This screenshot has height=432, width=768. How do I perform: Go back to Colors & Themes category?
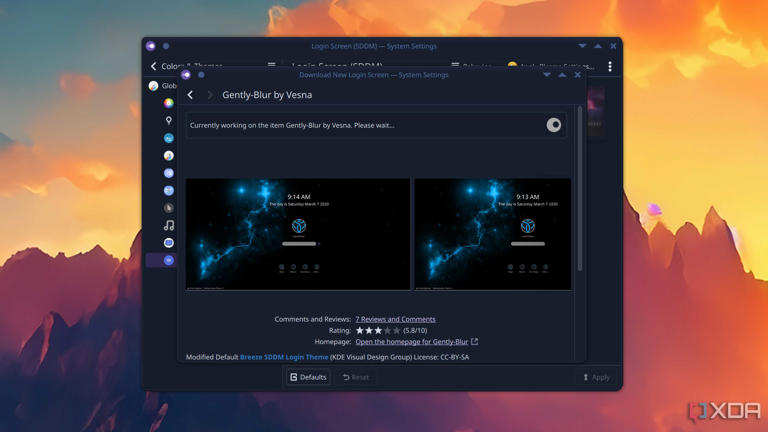point(154,67)
